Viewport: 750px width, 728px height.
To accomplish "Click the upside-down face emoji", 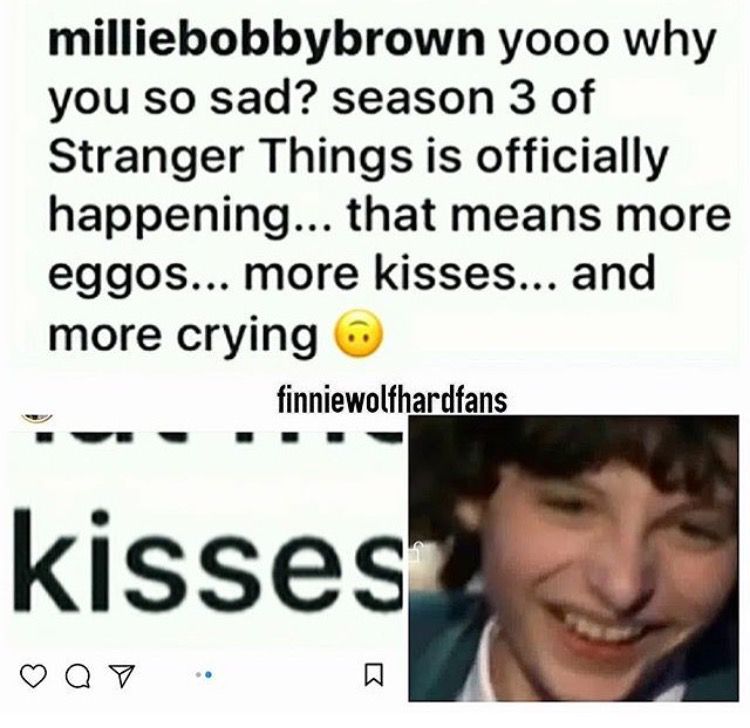I will pos(358,333).
